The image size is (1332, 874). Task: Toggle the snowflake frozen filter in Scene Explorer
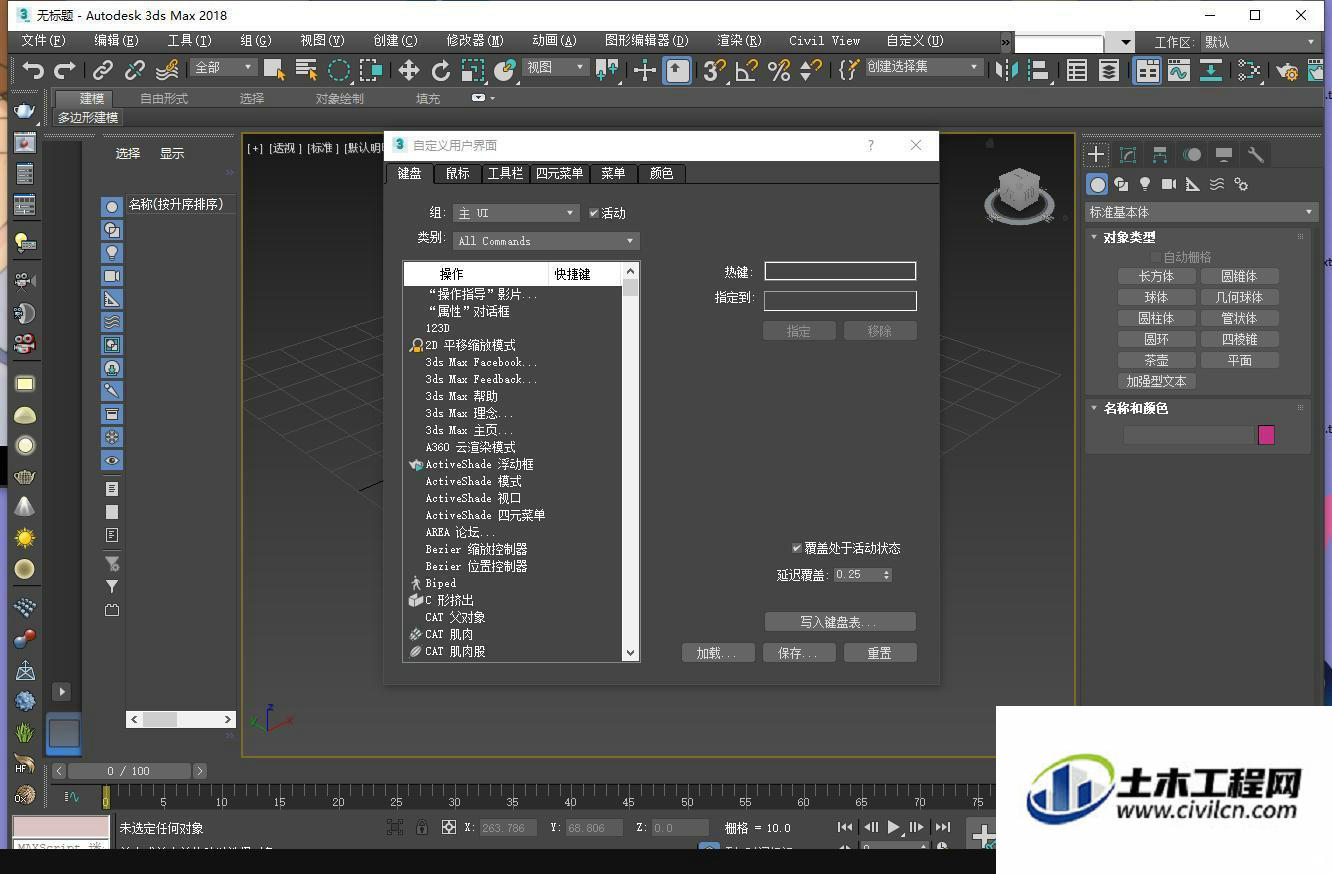point(112,437)
